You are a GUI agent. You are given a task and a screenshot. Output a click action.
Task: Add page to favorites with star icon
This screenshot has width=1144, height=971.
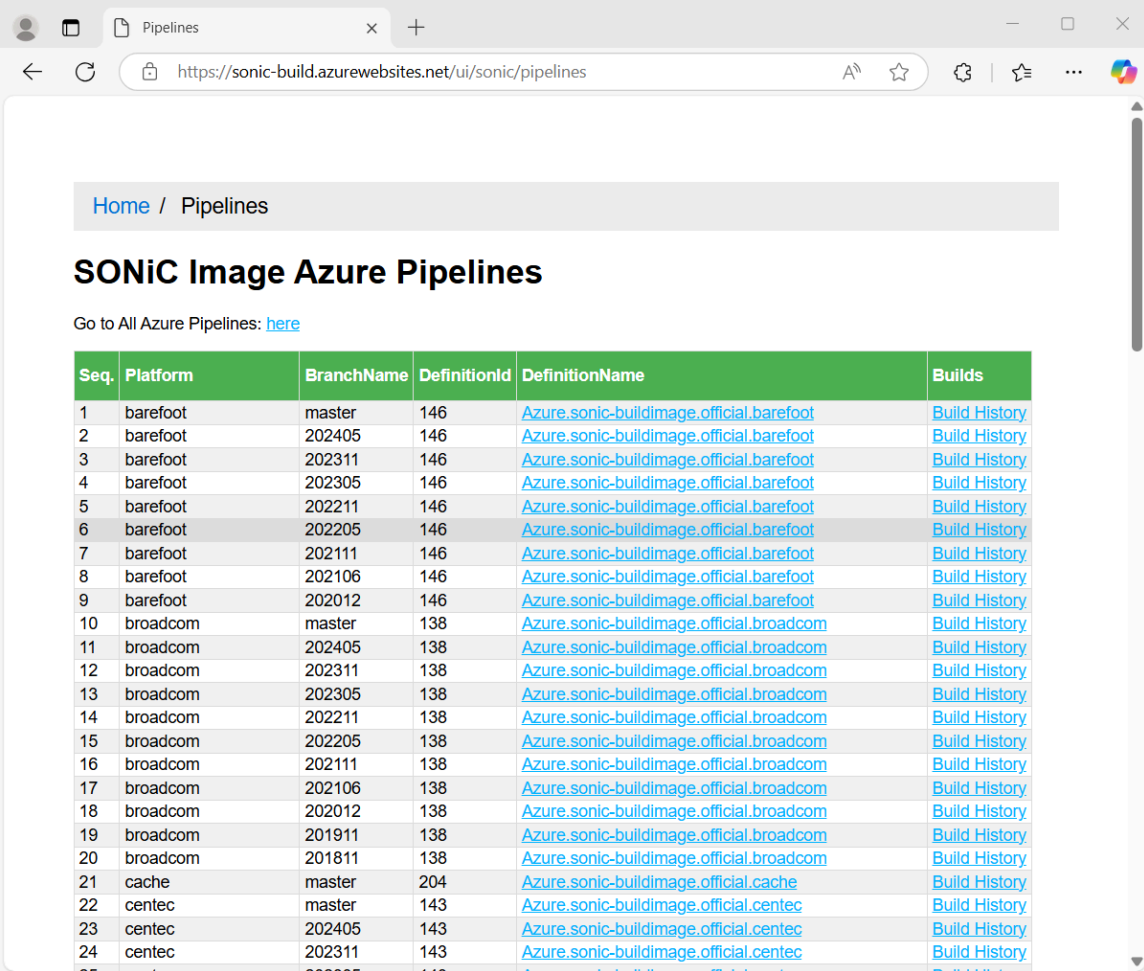click(x=899, y=72)
